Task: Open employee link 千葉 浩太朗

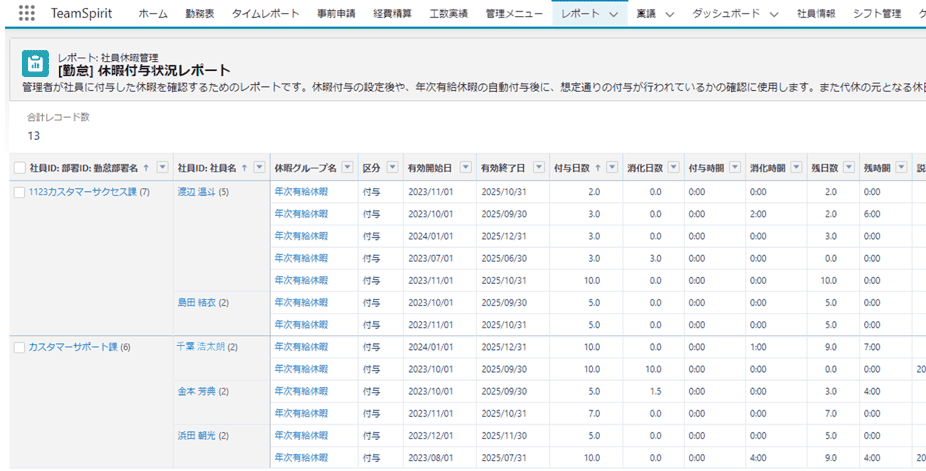Action: pyautogui.click(x=200, y=347)
